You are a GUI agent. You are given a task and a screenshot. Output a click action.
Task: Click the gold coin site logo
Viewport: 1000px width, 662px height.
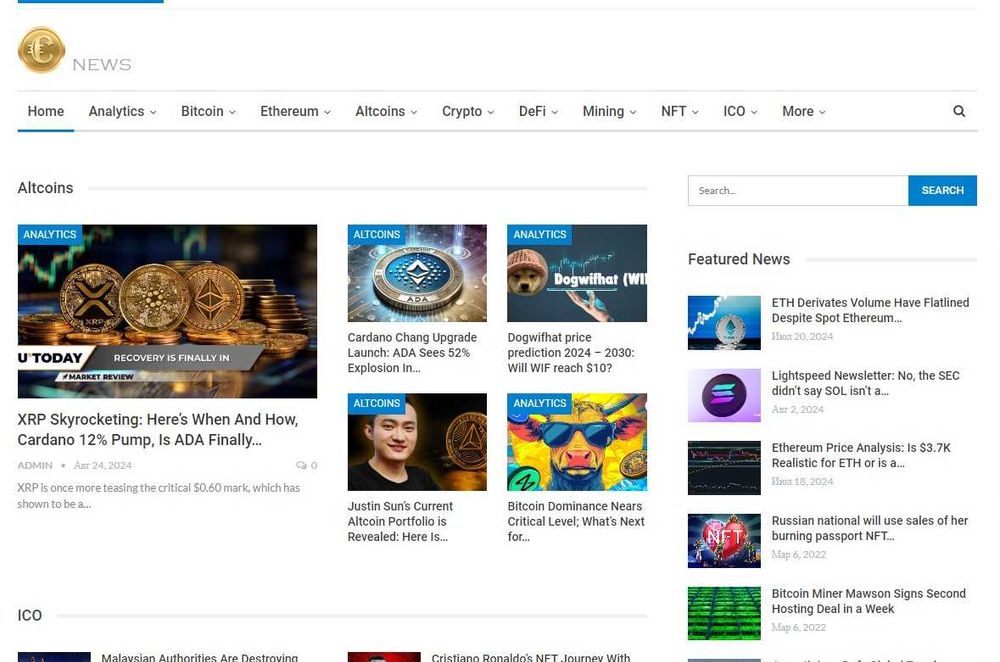[41, 50]
